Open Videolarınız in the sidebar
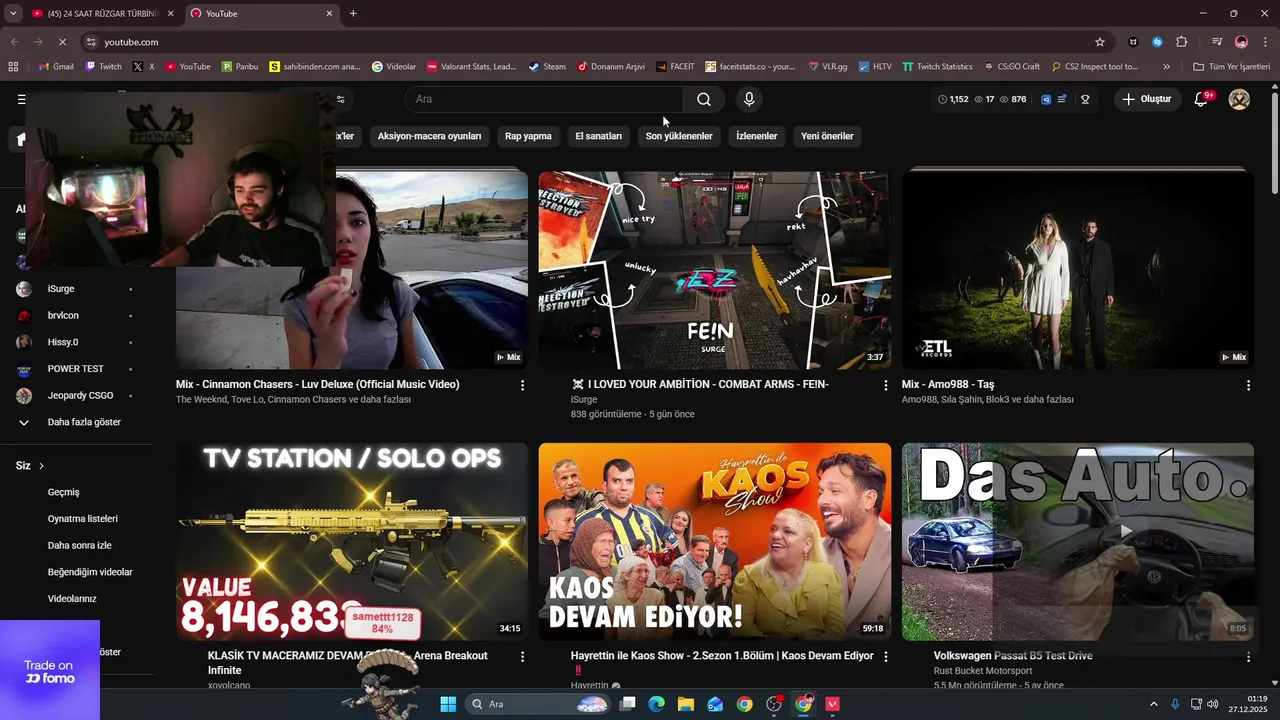The width and height of the screenshot is (1280, 720). 72,599
